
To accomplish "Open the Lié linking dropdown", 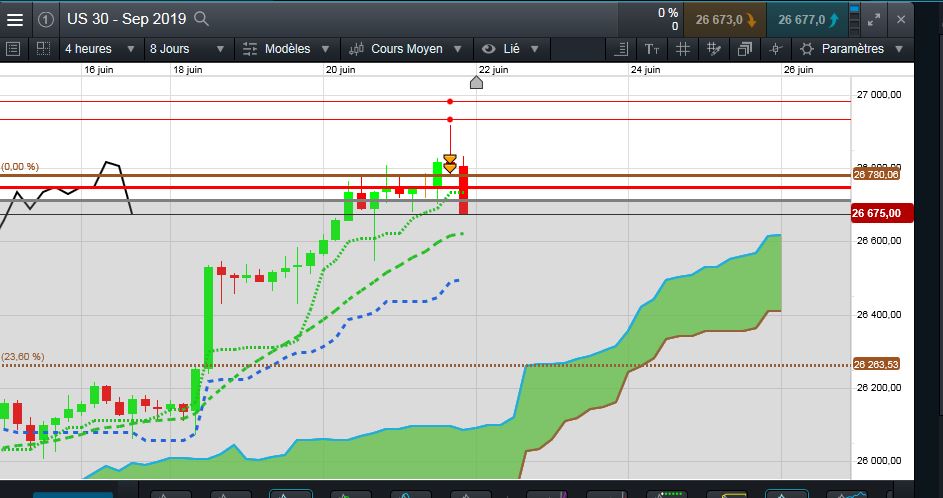I will coord(511,49).
